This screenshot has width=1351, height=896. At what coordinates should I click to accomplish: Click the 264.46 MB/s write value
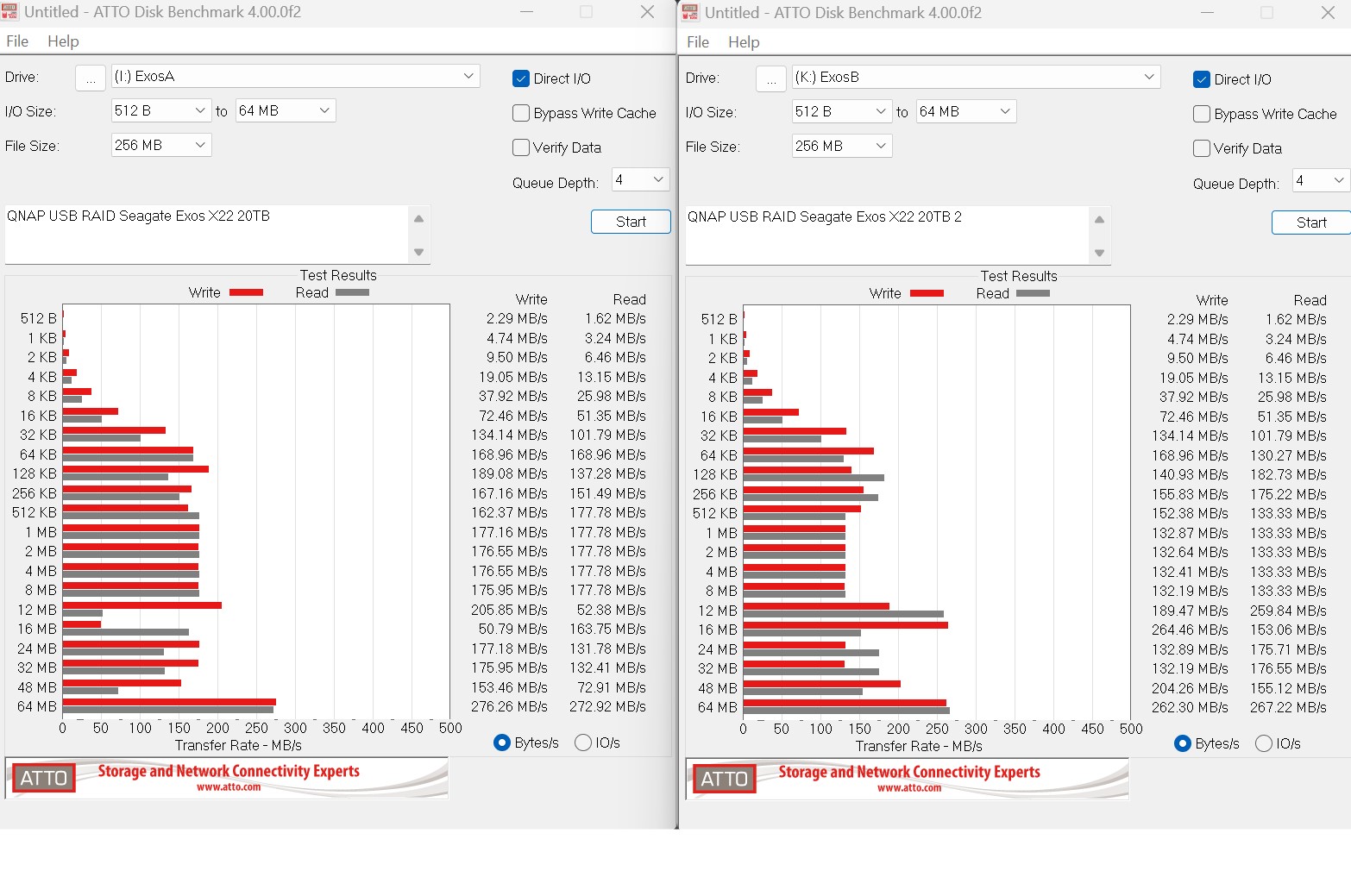tap(1190, 630)
